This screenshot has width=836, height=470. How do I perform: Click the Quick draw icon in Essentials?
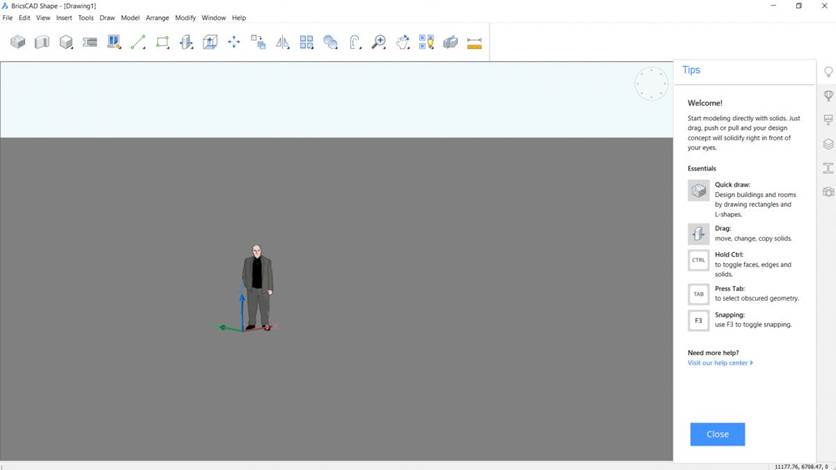pos(698,190)
